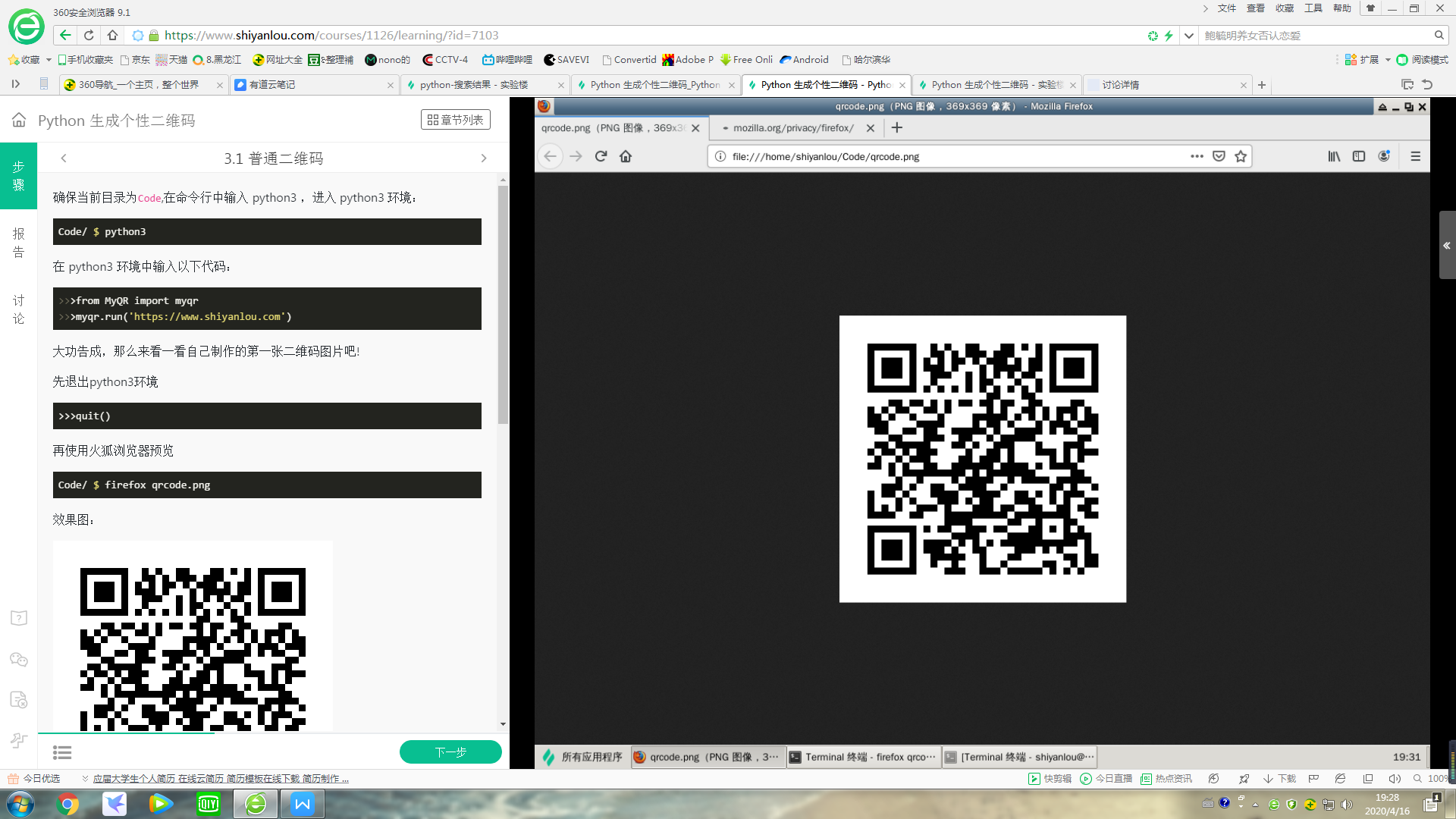This screenshot has height=819, width=1456.
Task: Open 章节列表 chapter list
Action: click(455, 120)
